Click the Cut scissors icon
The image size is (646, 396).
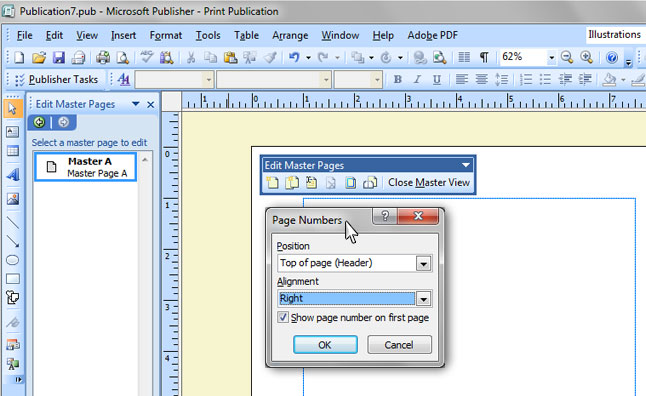click(190, 57)
